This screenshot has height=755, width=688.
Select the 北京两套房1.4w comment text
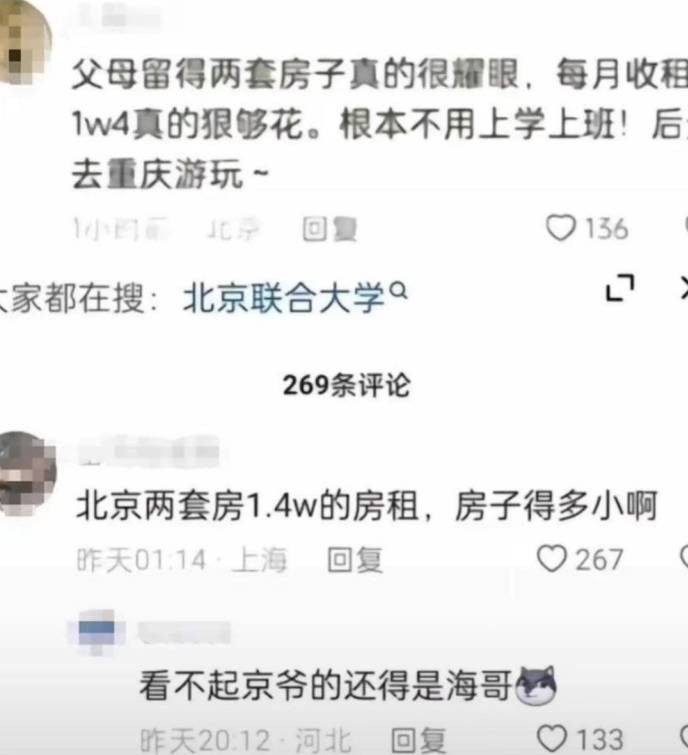366,506
